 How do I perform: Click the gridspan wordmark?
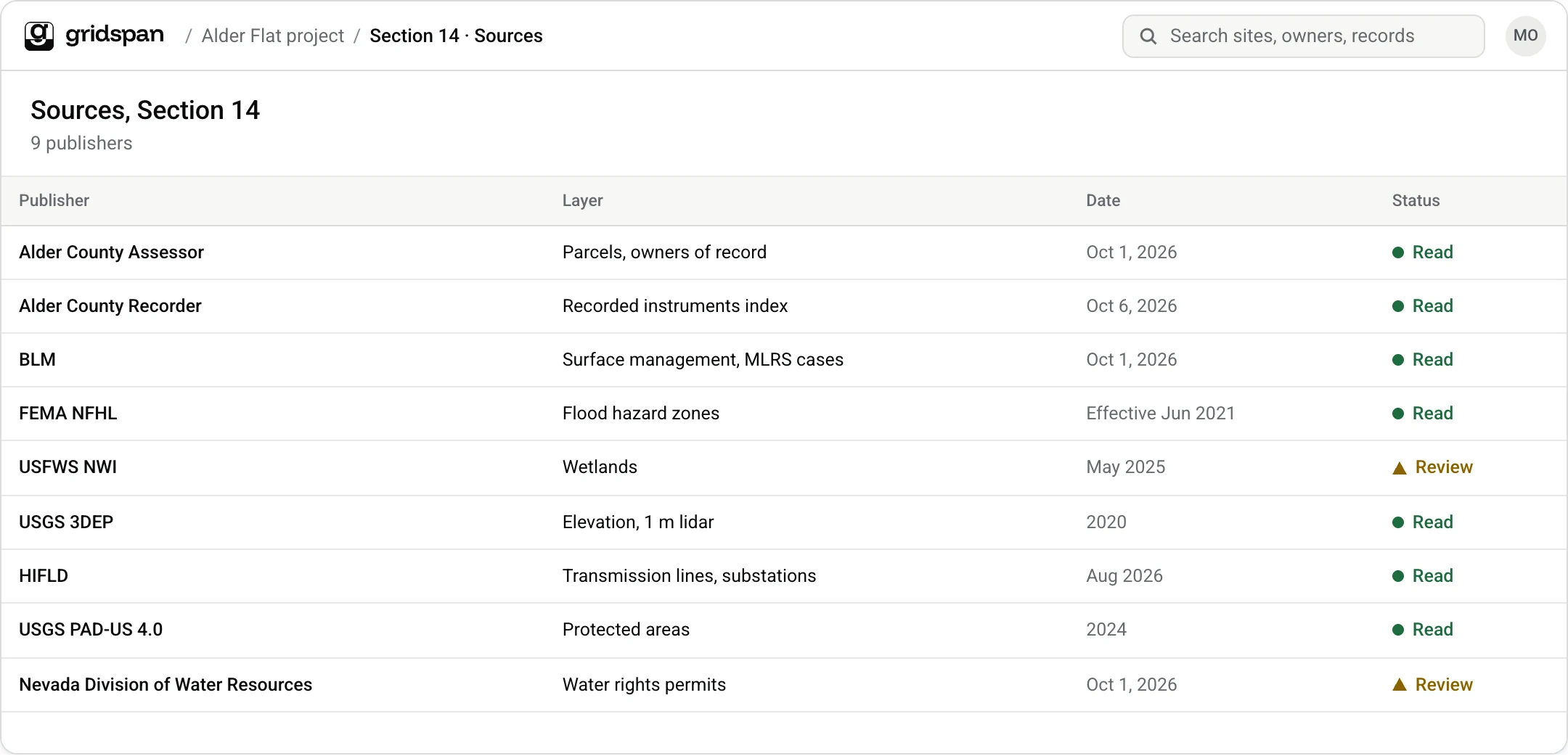click(x=115, y=35)
